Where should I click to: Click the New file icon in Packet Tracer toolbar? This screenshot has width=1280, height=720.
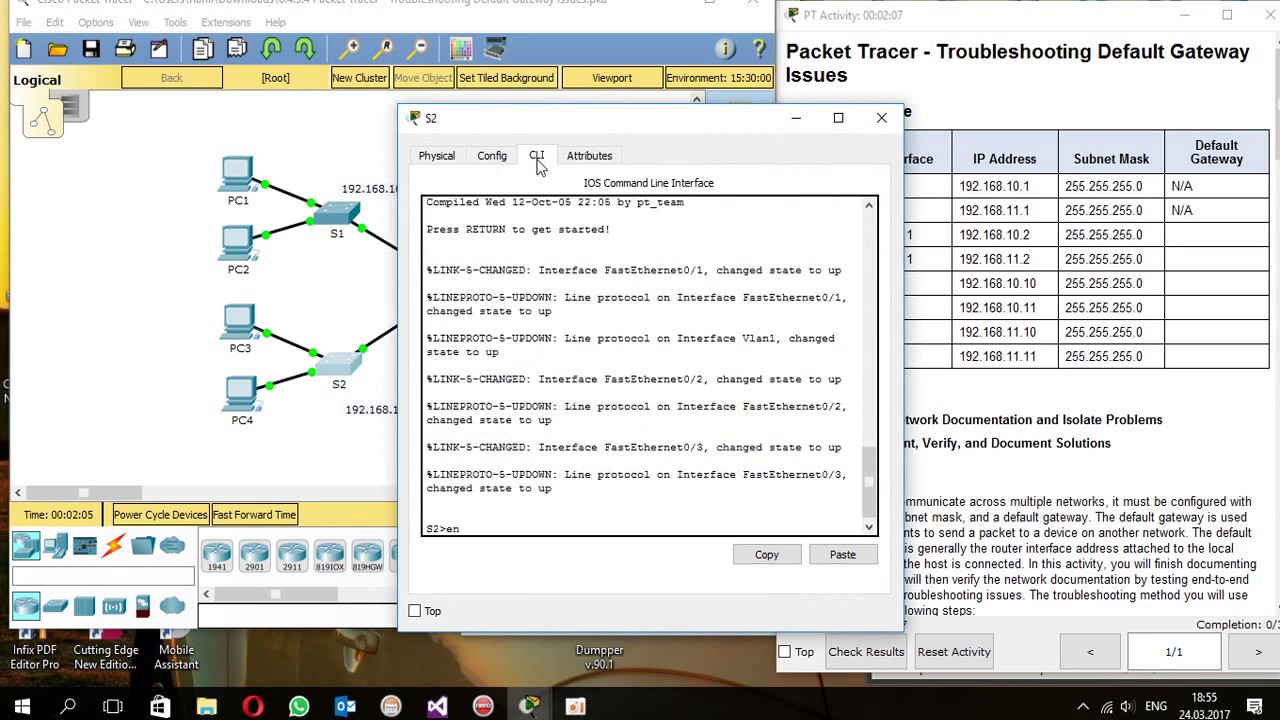[24, 49]
